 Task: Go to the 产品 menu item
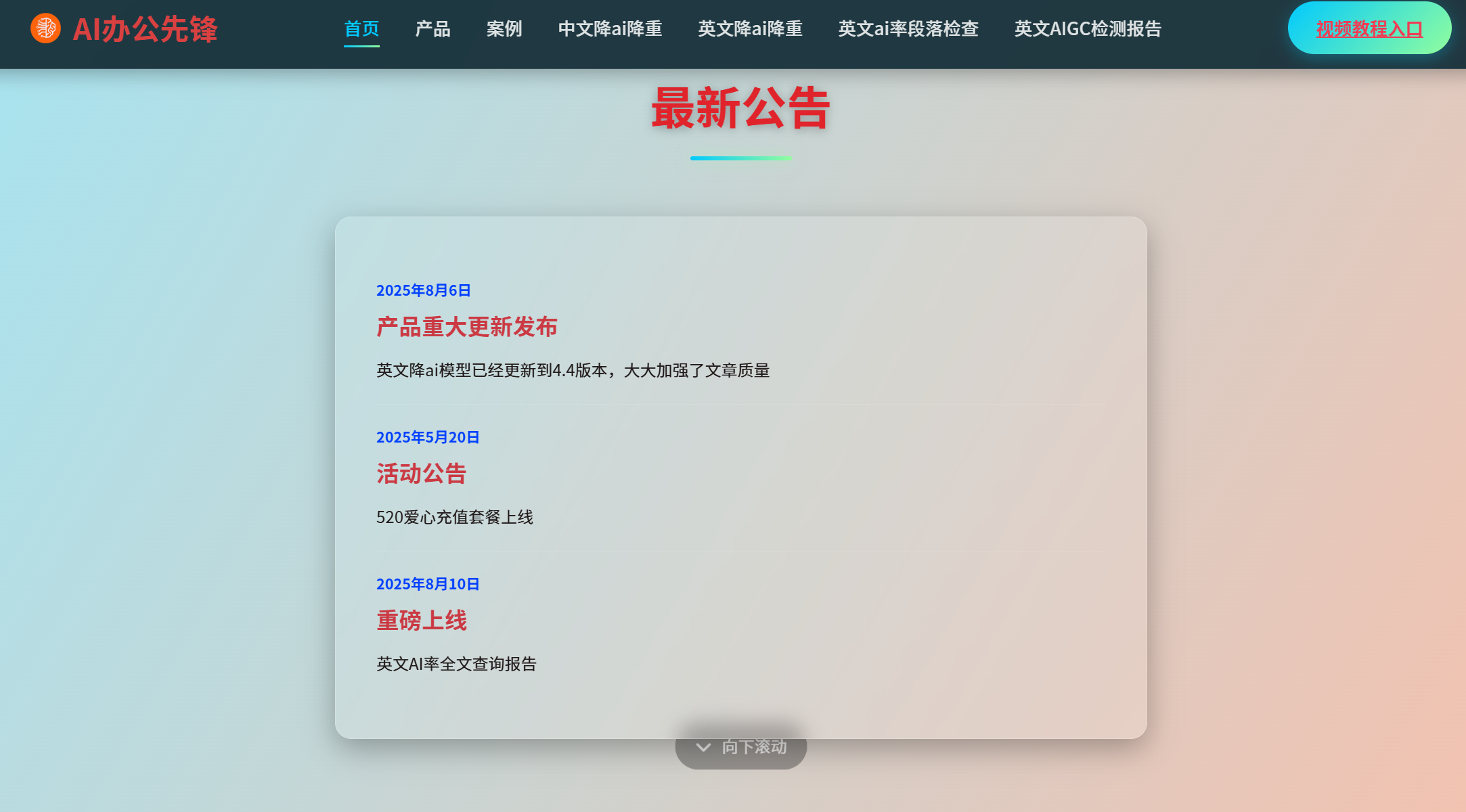click(x=432, y=28)
